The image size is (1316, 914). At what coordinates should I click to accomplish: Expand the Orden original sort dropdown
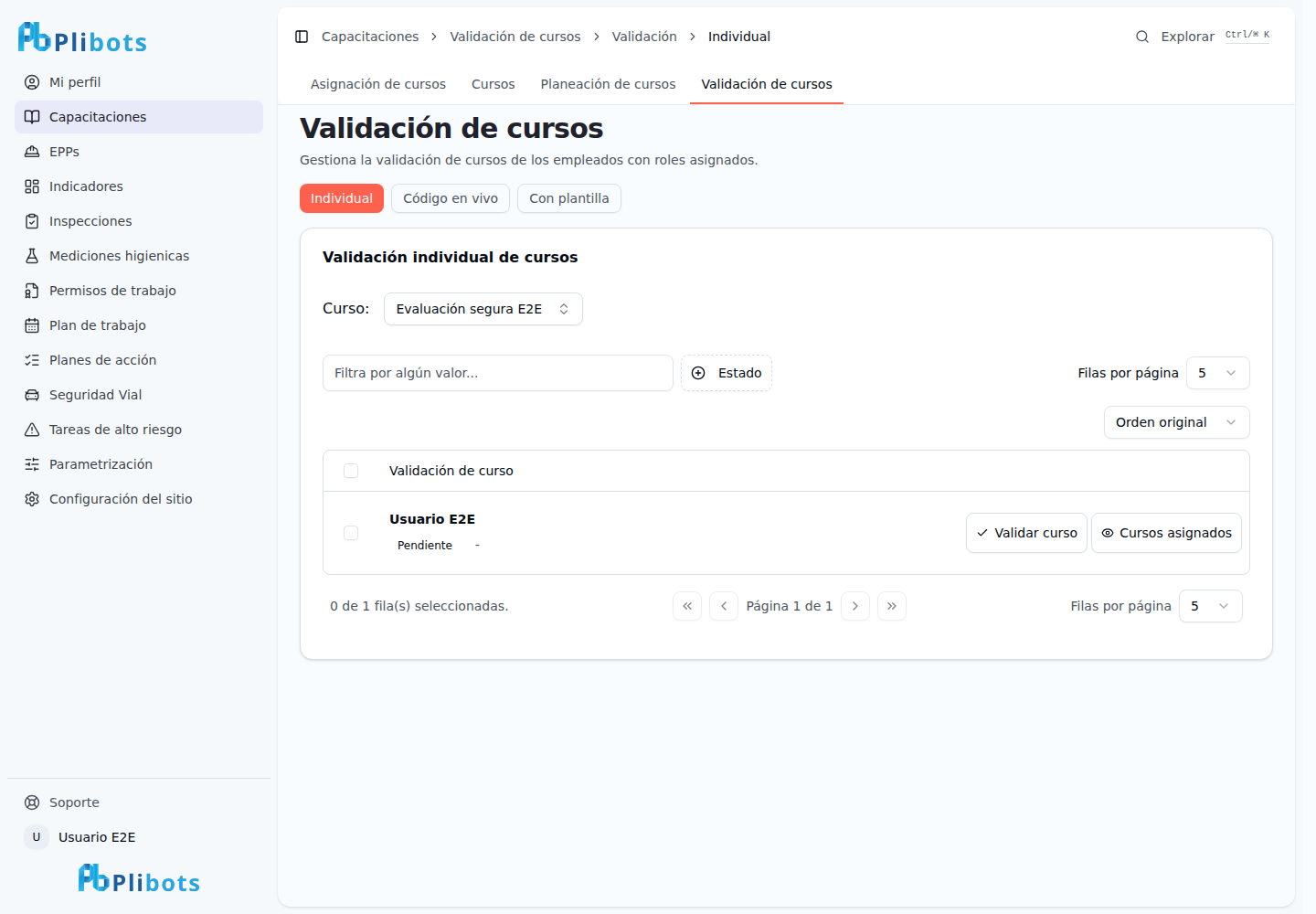pos(1177,422)
